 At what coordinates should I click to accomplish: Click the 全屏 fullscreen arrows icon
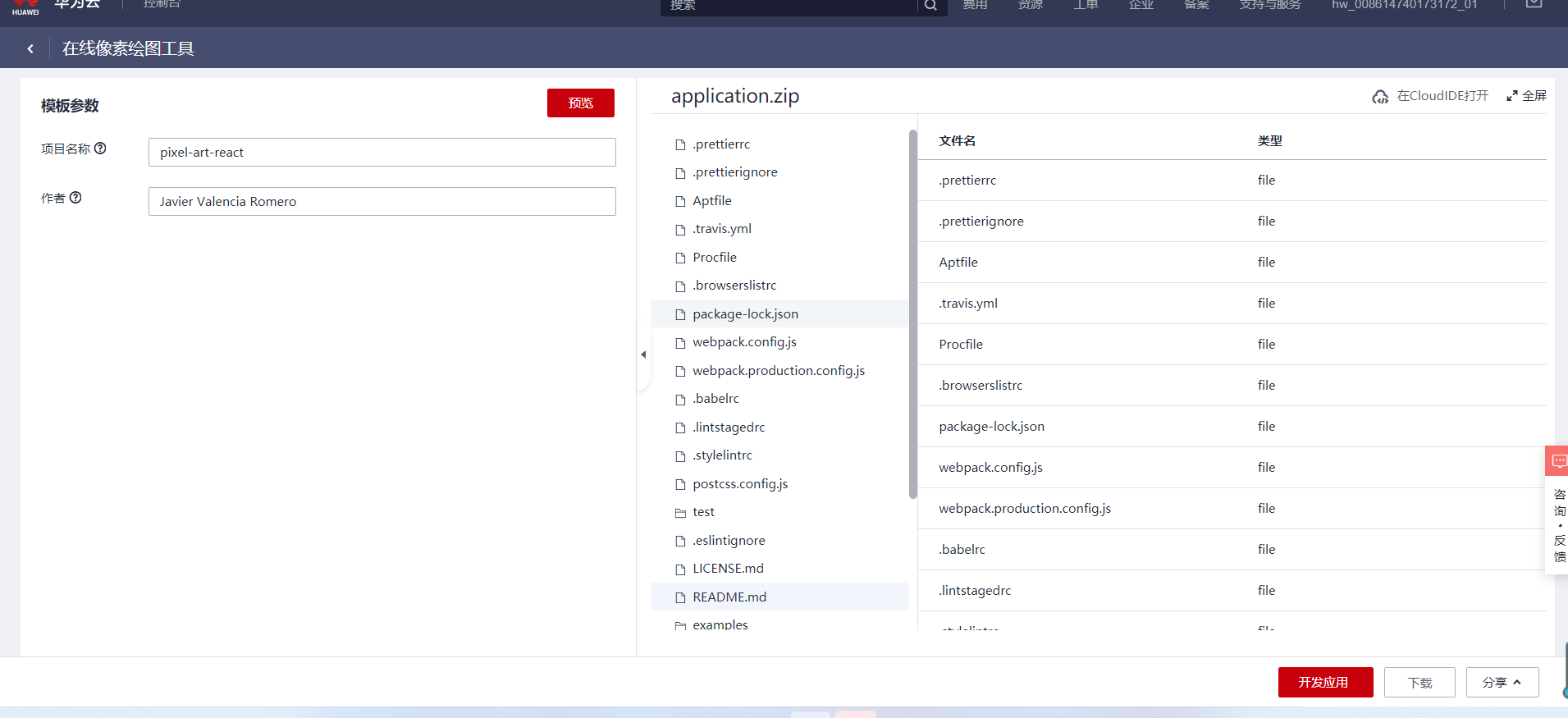coord(1512,96)
